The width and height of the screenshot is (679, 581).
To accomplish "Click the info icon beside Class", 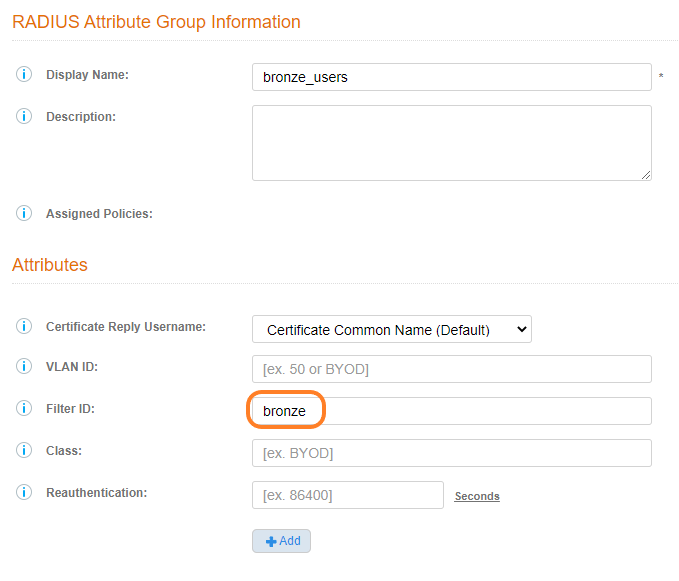I will [x=24, y=451].
